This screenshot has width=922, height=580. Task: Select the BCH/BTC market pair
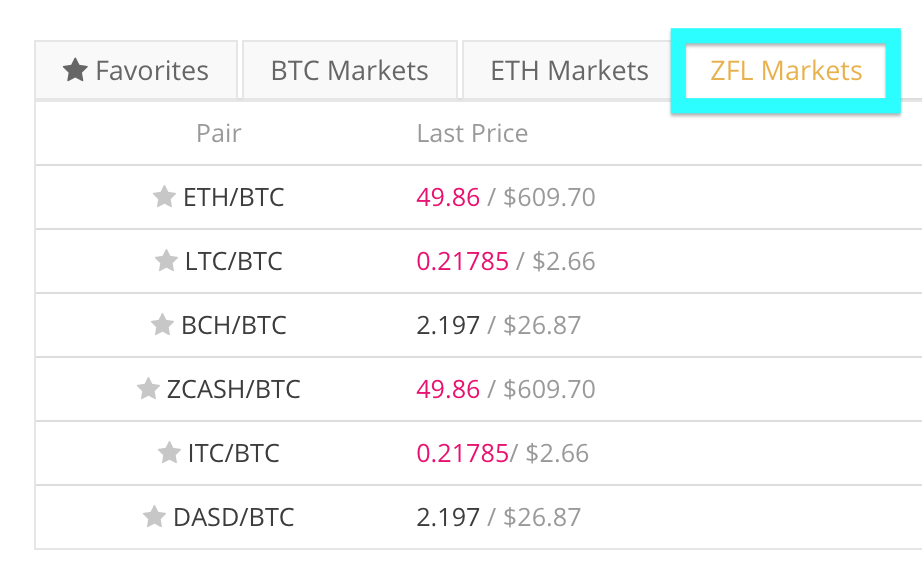coord(234,325)
